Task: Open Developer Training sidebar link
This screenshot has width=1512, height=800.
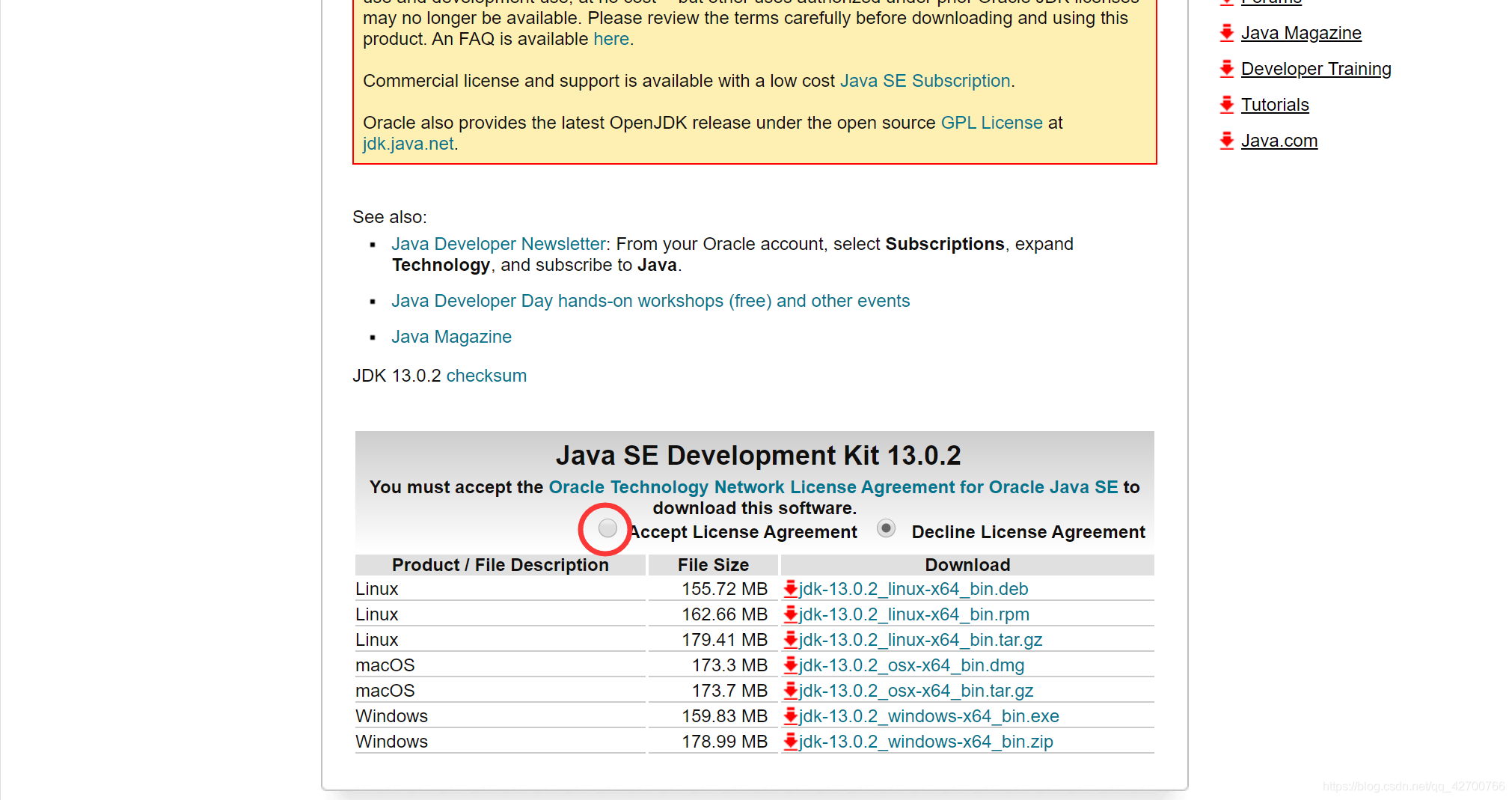Action: pos(1316,69)
